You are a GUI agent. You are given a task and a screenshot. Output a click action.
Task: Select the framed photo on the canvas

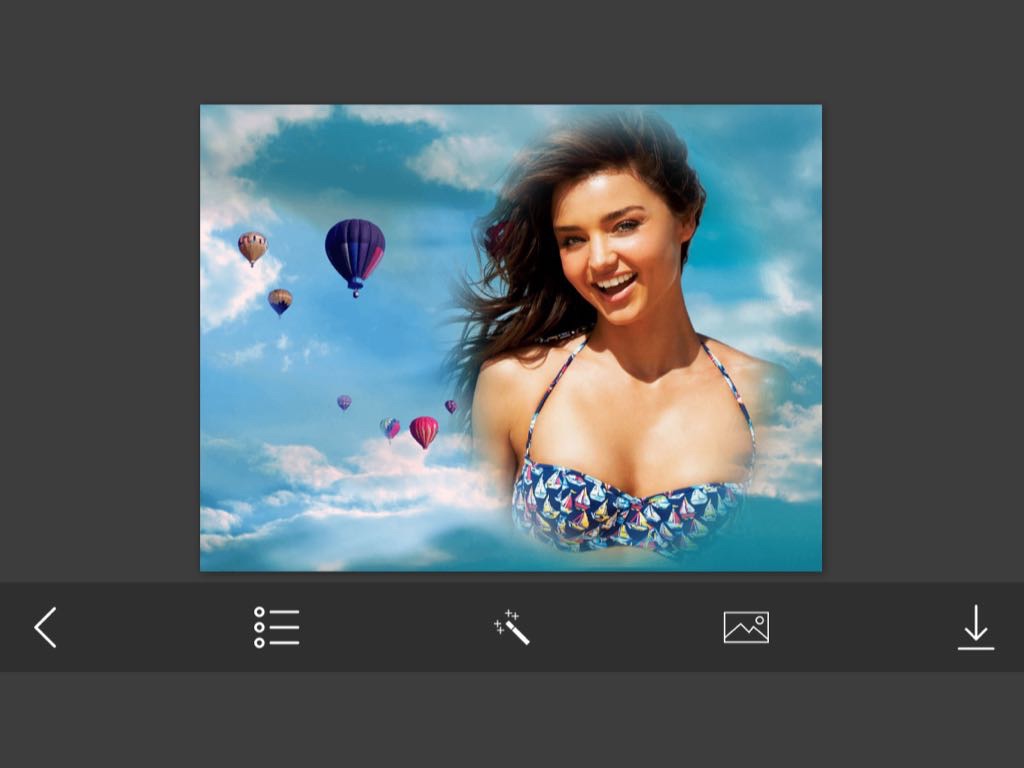(511, 338)
